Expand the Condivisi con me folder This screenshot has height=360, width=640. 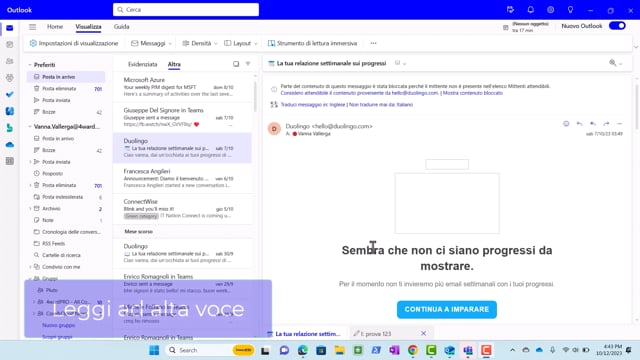tap(30, 267)
